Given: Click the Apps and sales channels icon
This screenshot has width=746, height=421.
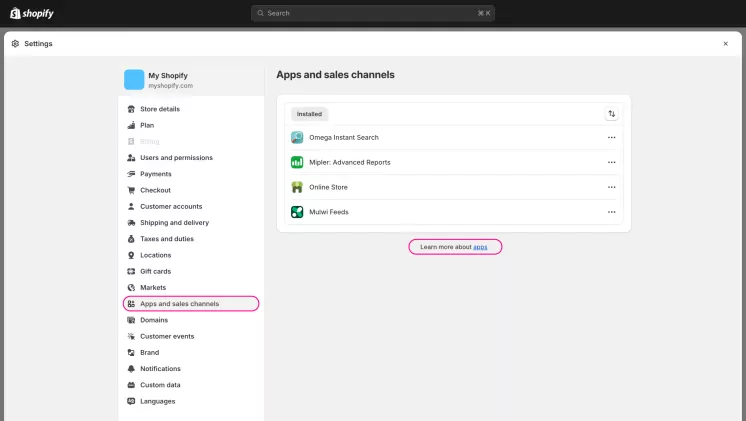Looking at the screenshot, I should coord(131,304).
